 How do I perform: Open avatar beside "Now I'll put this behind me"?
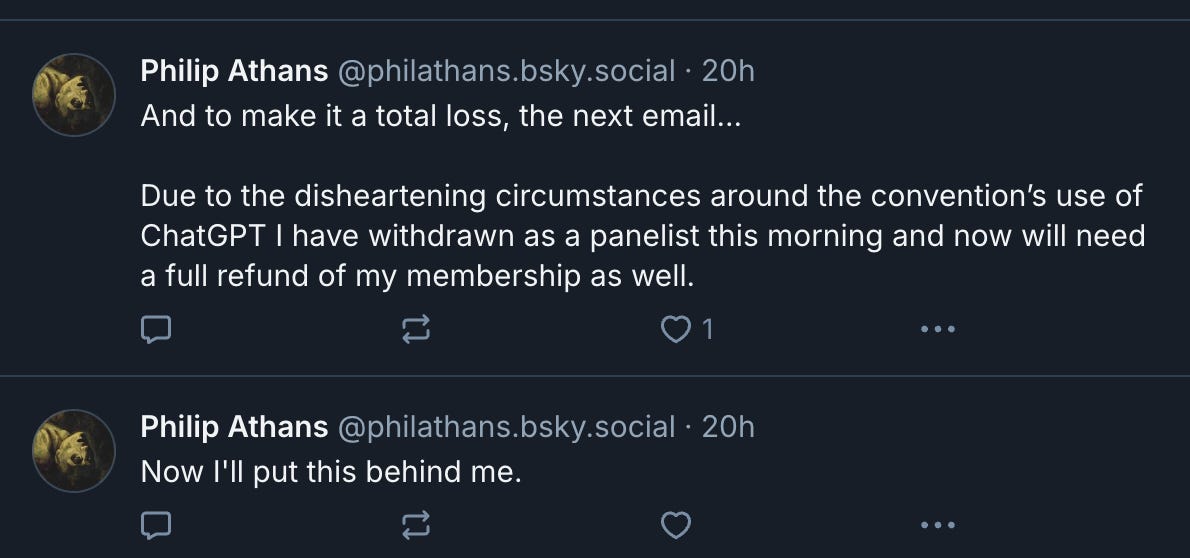pos(75,450)
